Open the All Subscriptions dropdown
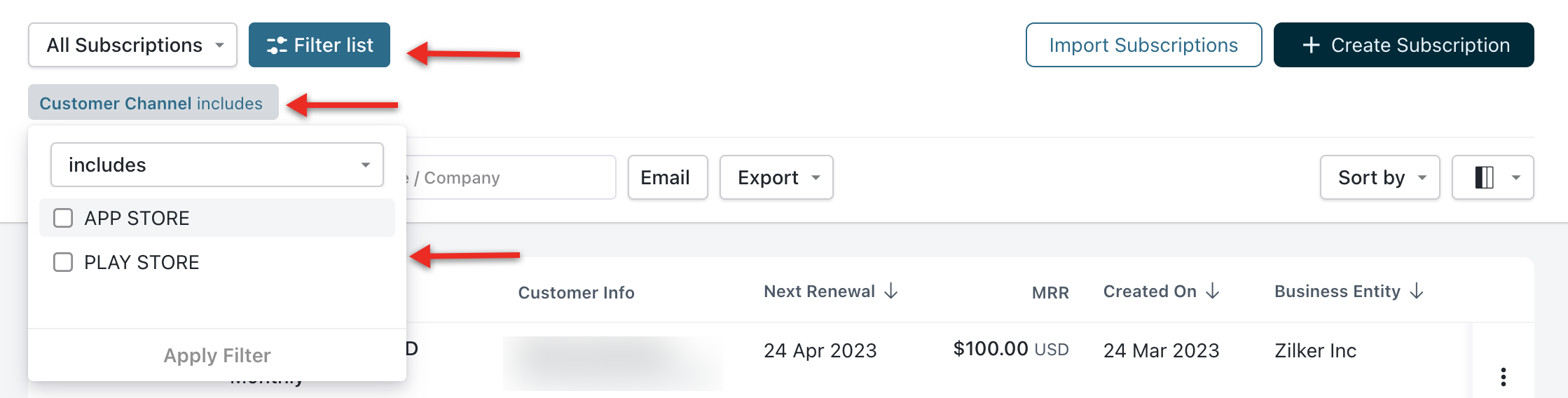 [x=132, y=45]
